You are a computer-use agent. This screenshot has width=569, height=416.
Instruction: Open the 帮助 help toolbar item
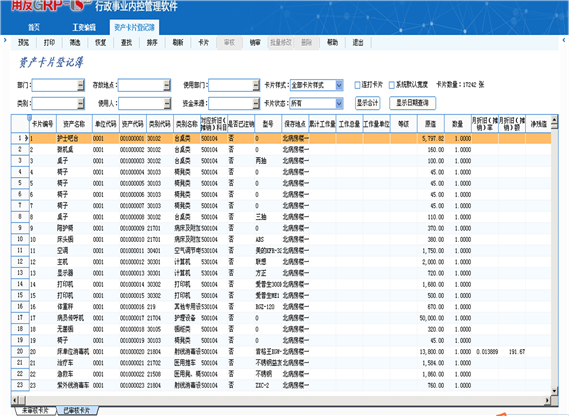[332, 43]
